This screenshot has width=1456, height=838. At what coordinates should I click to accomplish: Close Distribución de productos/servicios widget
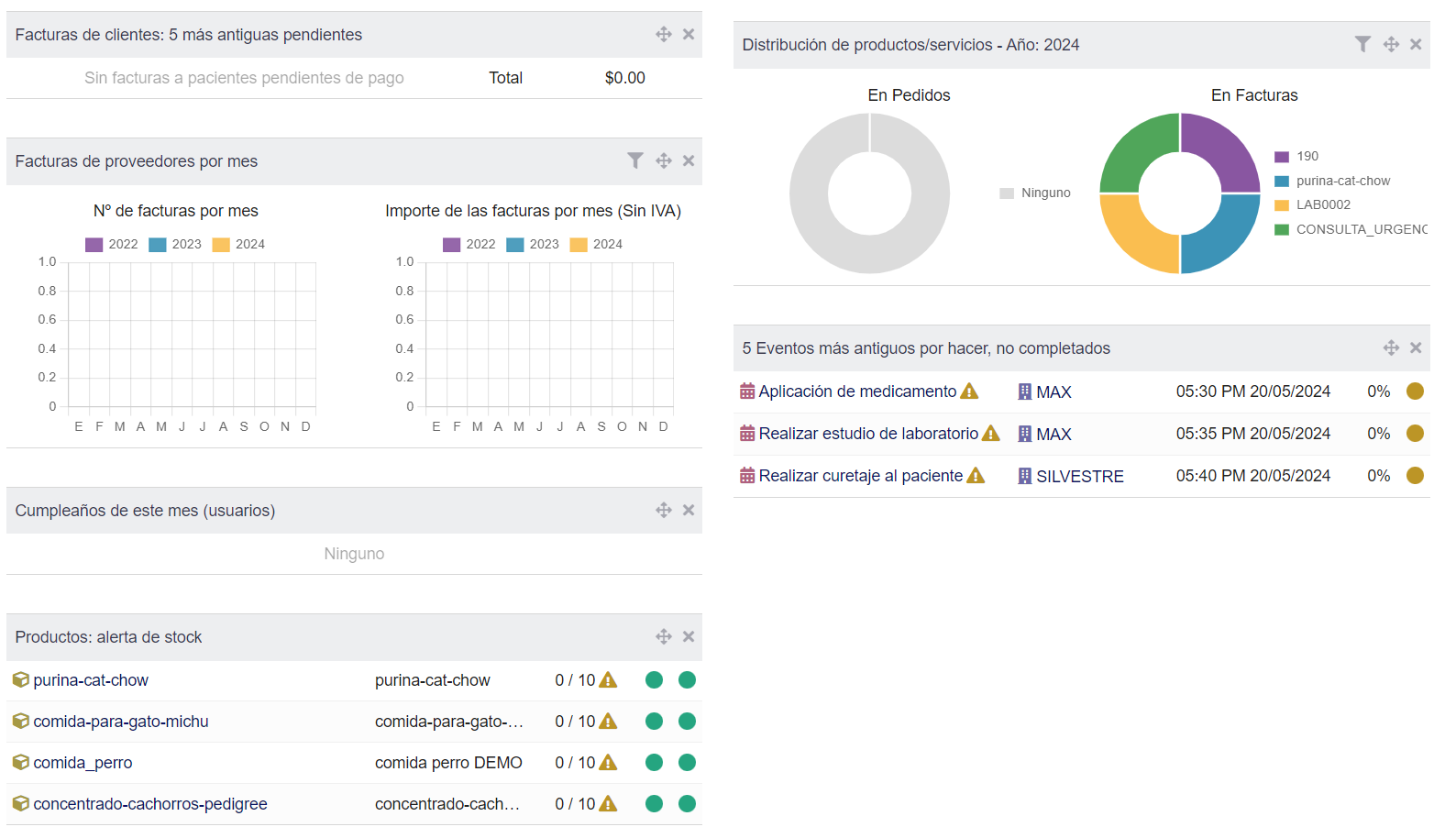pyautogui.click(x=1416, y=44)
